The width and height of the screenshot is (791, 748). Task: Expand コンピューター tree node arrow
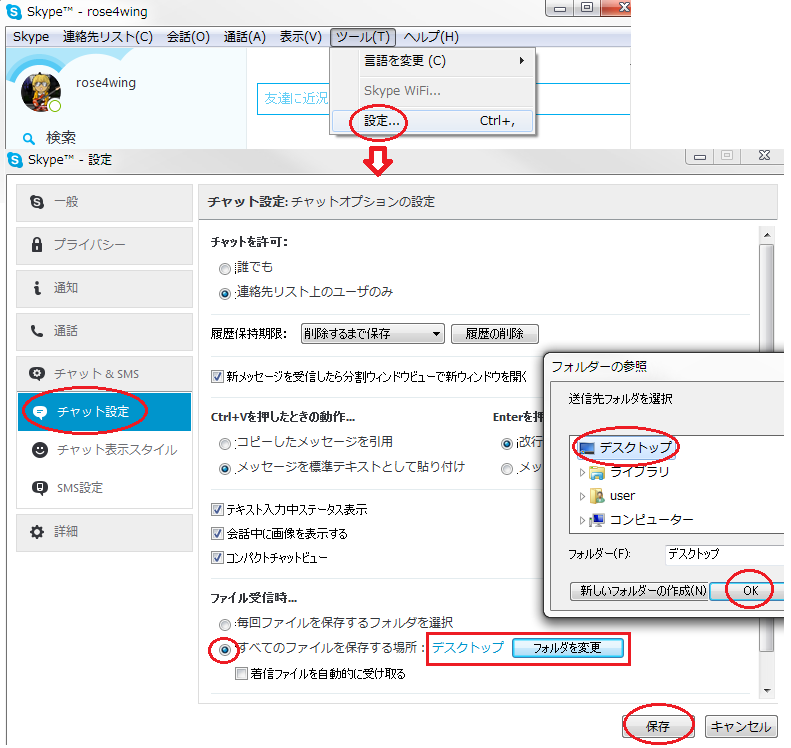point(582,521)
